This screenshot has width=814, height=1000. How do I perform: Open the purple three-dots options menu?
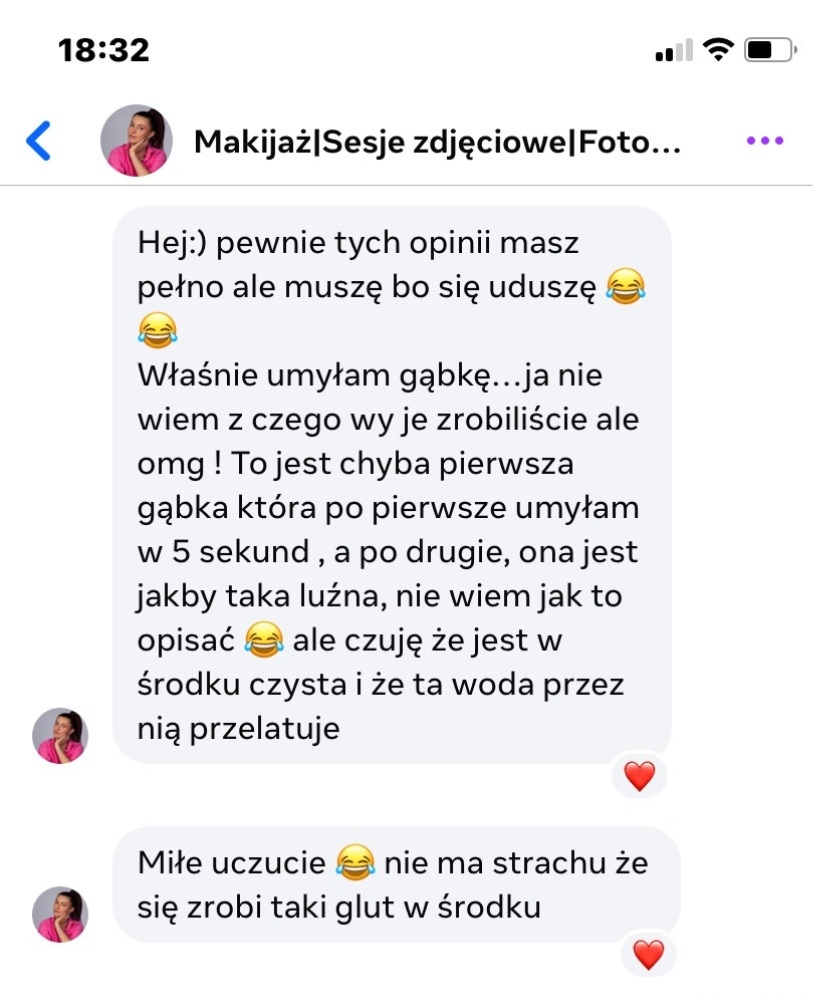(x=765, y=140)
